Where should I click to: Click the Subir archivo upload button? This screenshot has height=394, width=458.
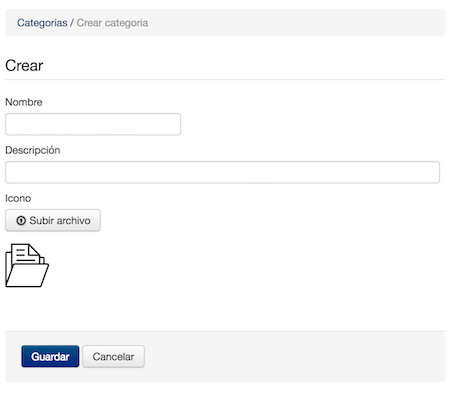53,220
